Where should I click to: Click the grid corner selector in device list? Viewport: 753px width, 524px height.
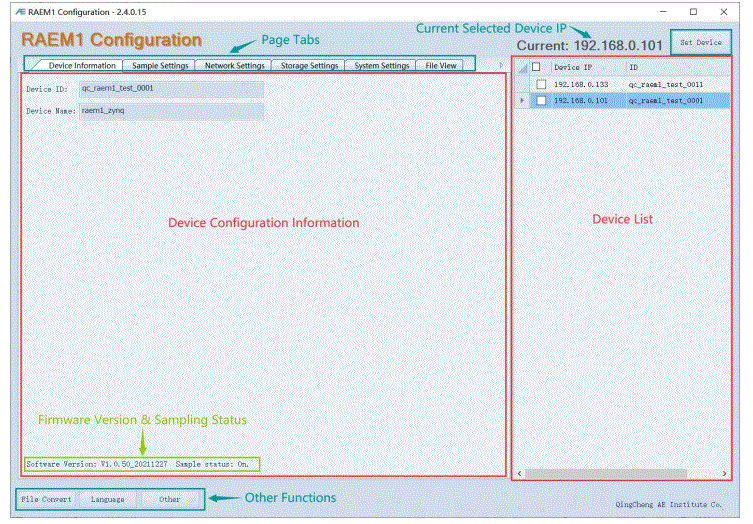coord(522,68)
